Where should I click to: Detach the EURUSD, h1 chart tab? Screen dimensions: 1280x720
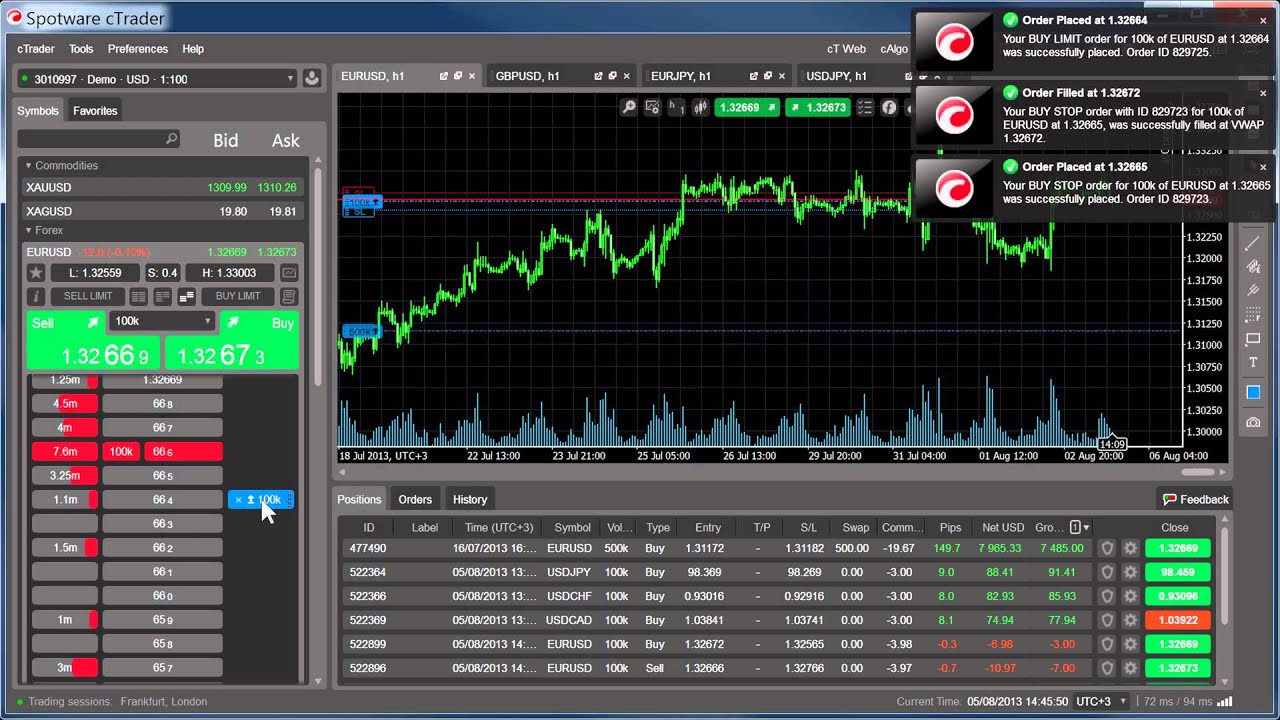444,76
